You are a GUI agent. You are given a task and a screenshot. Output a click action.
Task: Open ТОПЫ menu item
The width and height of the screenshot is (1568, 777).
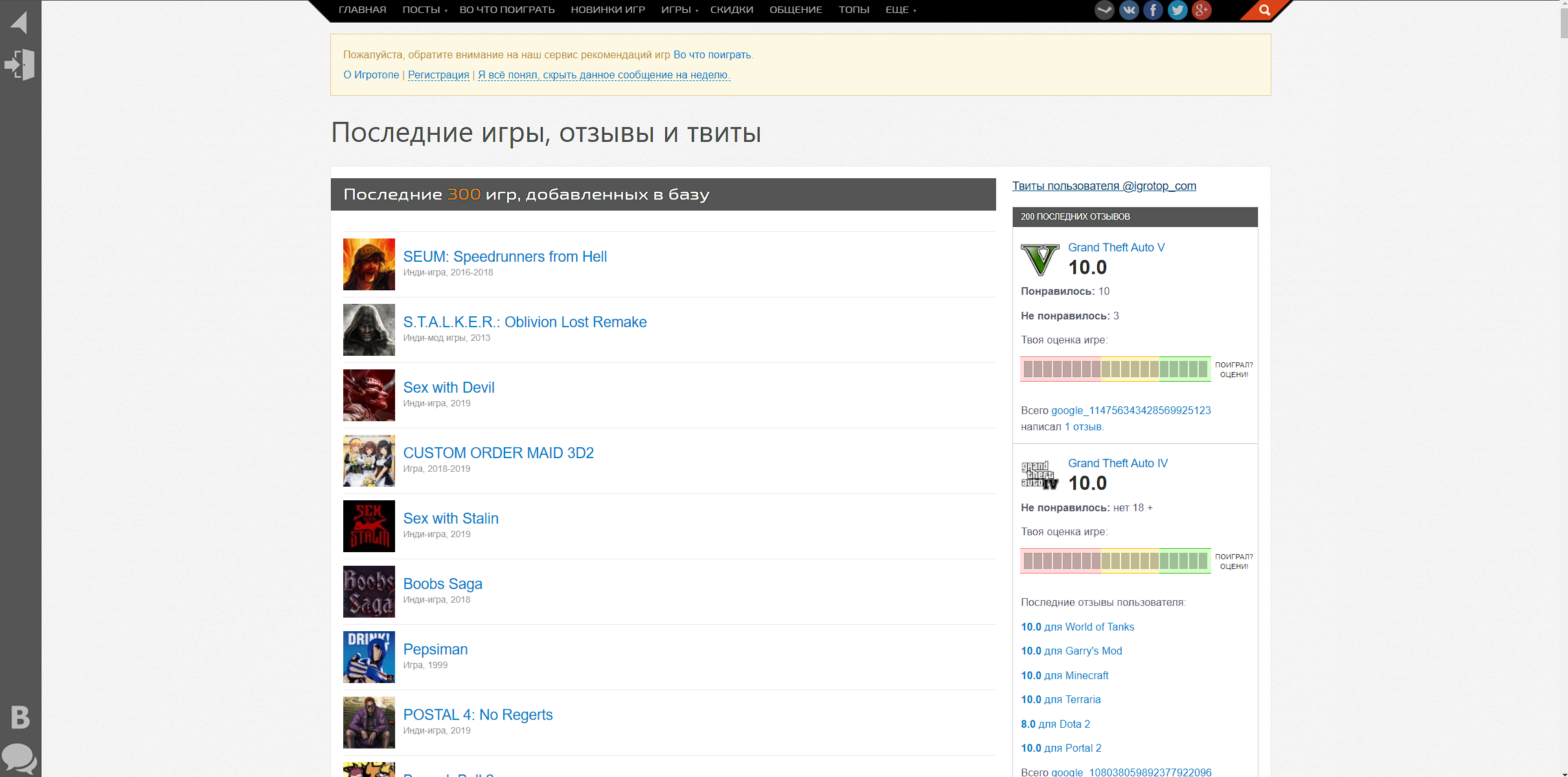pos(854,10)
